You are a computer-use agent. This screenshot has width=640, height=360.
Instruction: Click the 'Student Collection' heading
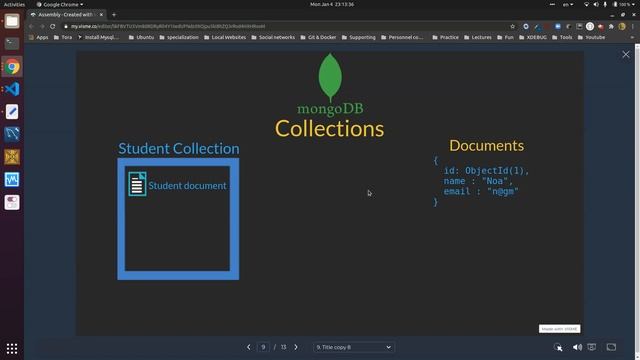click(x=179, y=149)
